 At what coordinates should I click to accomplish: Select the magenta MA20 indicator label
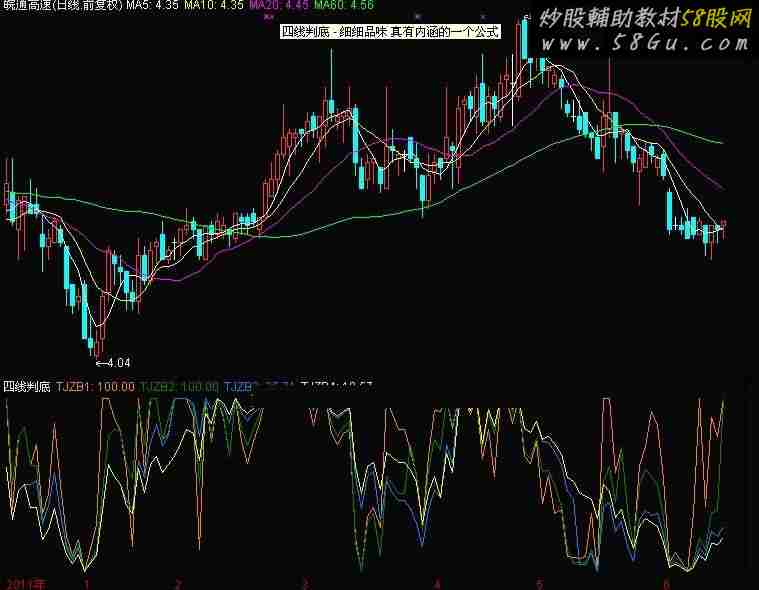(279, 6)
